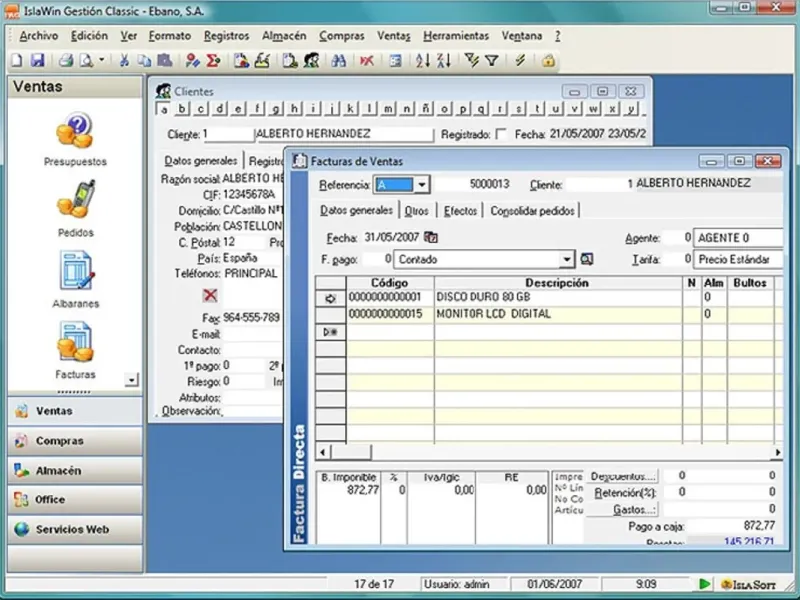Screen dimensions: 800x600
Task: Click the Print toolbar icon
Action: tap(65, 61)
